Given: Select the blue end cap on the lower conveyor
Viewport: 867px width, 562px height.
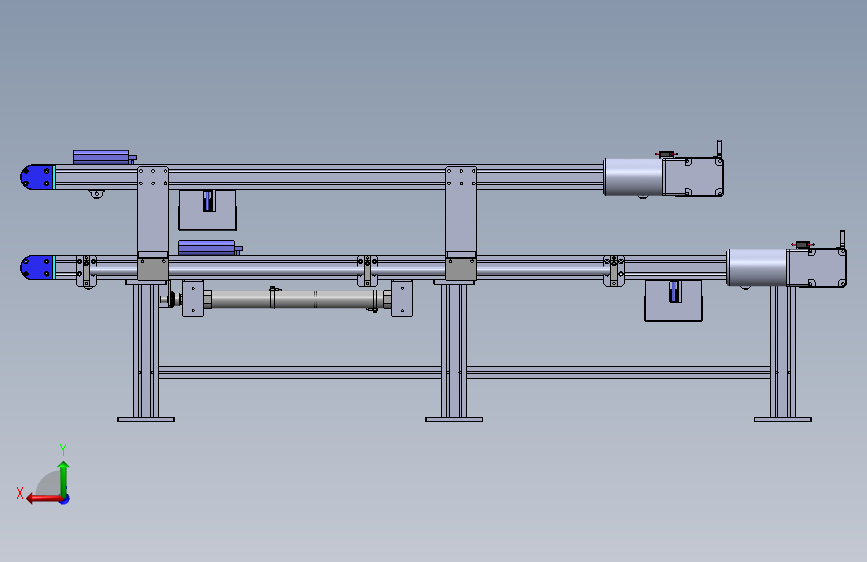Looking at the screenshot, I should coord(36,268).
